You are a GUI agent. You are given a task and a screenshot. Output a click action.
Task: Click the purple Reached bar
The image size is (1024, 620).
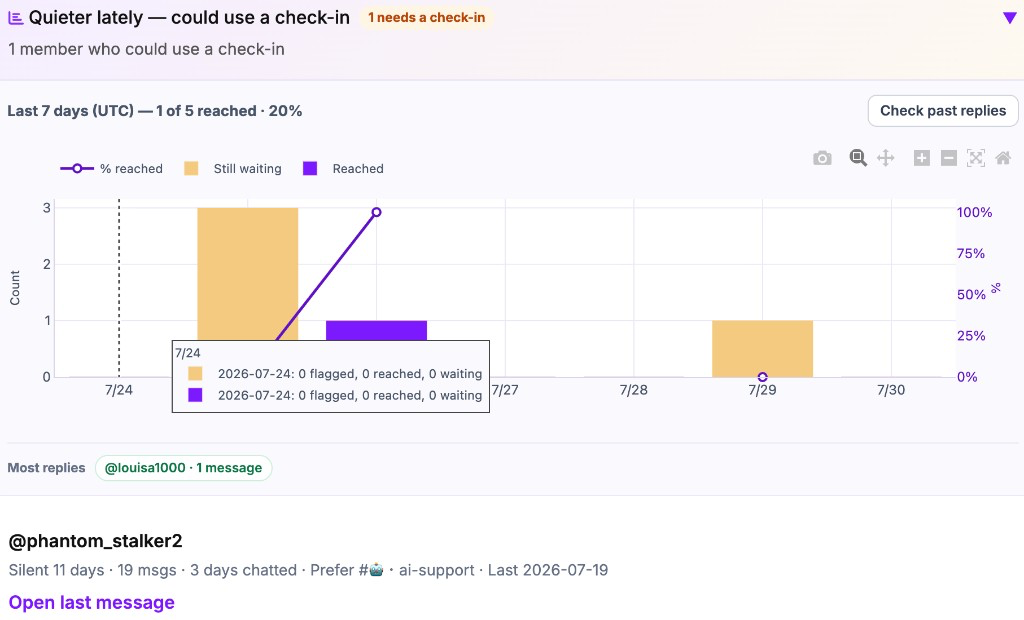[x=376, y=330]
